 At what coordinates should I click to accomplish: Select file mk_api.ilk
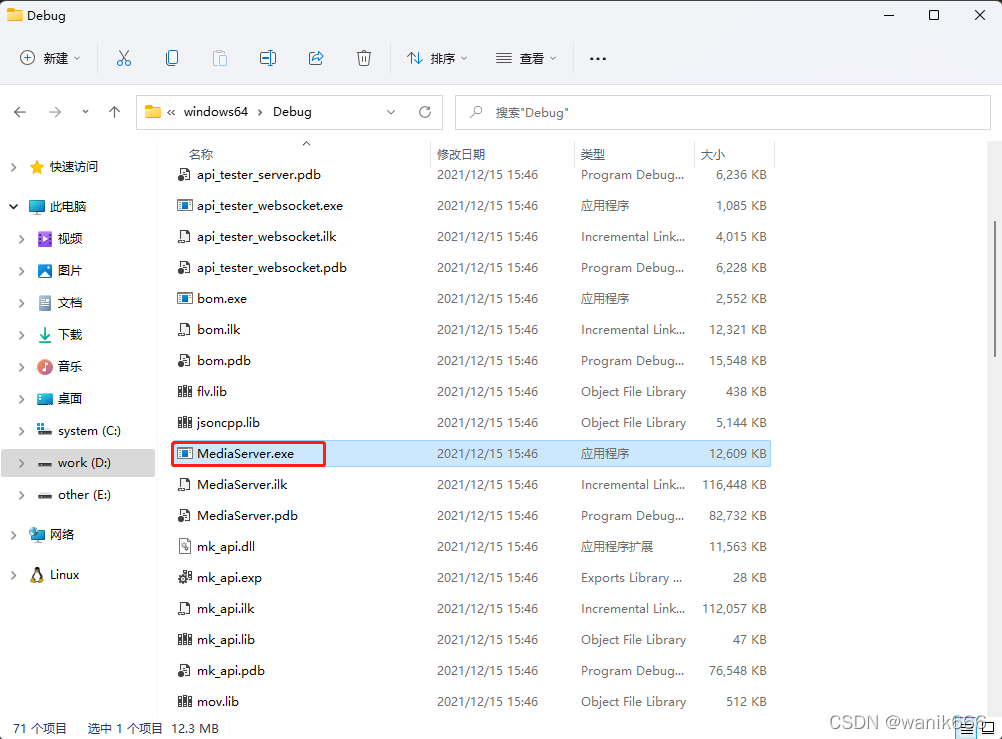225,609
